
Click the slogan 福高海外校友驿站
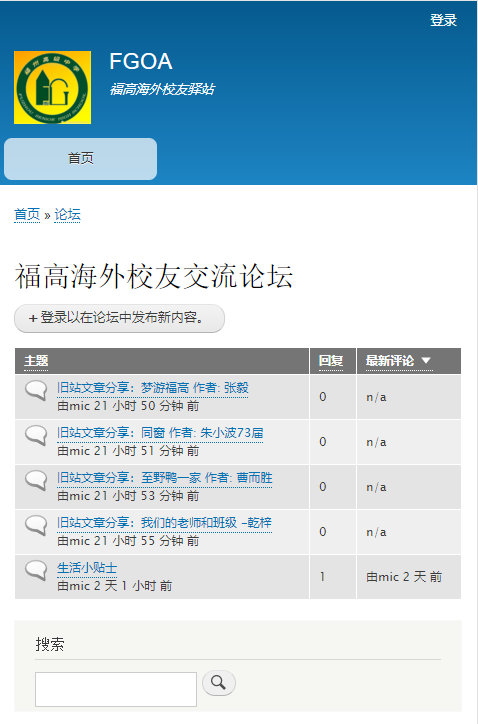pyautogui.click(x=162, y=89)
